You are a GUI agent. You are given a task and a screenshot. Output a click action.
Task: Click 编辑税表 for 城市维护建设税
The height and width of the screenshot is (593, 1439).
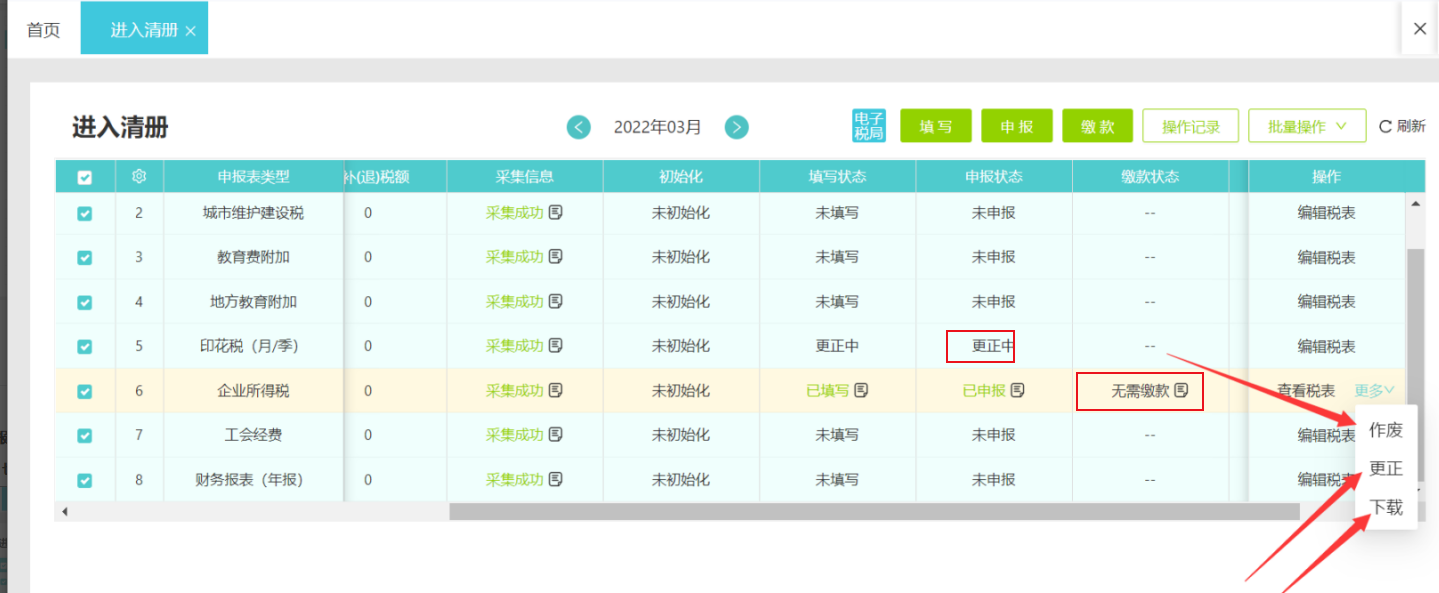pyautogui.click(x=1326, y=212)
